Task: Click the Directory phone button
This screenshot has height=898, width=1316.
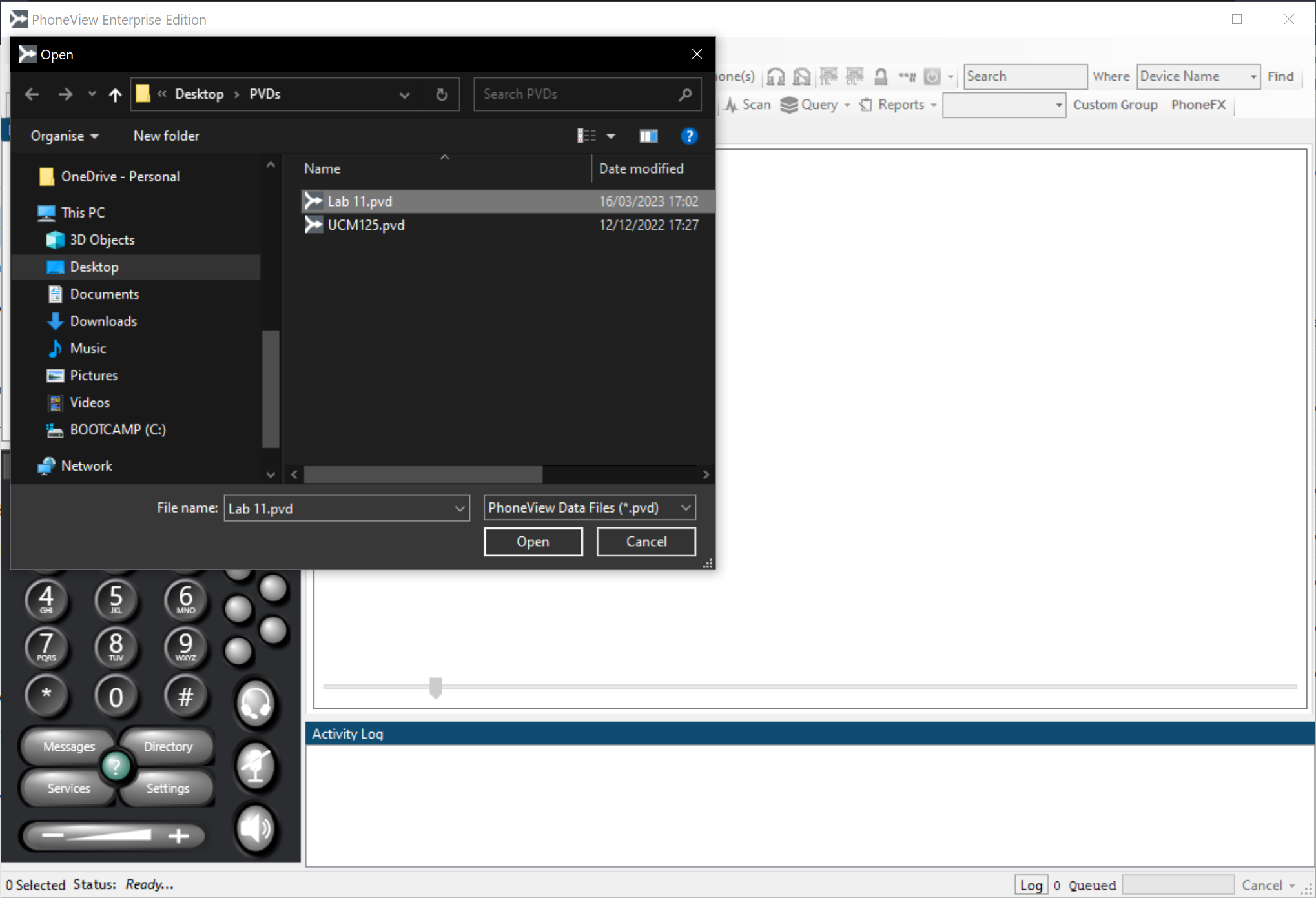Action: point(168,746)
